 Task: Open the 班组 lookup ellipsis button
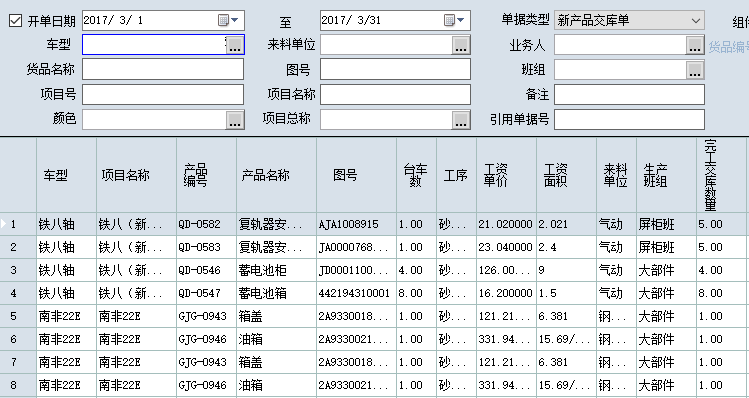point(695,70)
